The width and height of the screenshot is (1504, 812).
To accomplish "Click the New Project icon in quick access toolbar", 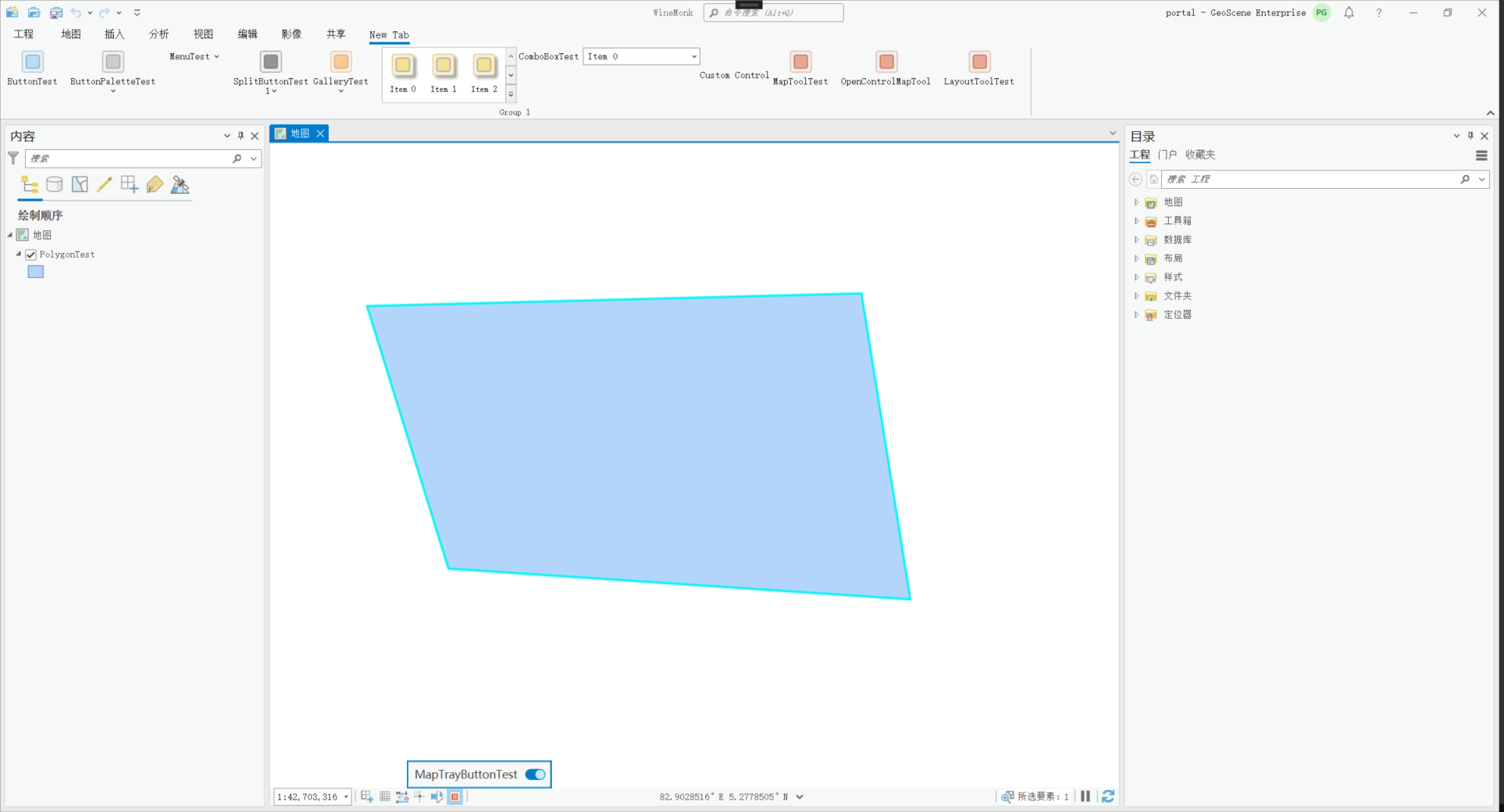I will click(x=12, y=12).
